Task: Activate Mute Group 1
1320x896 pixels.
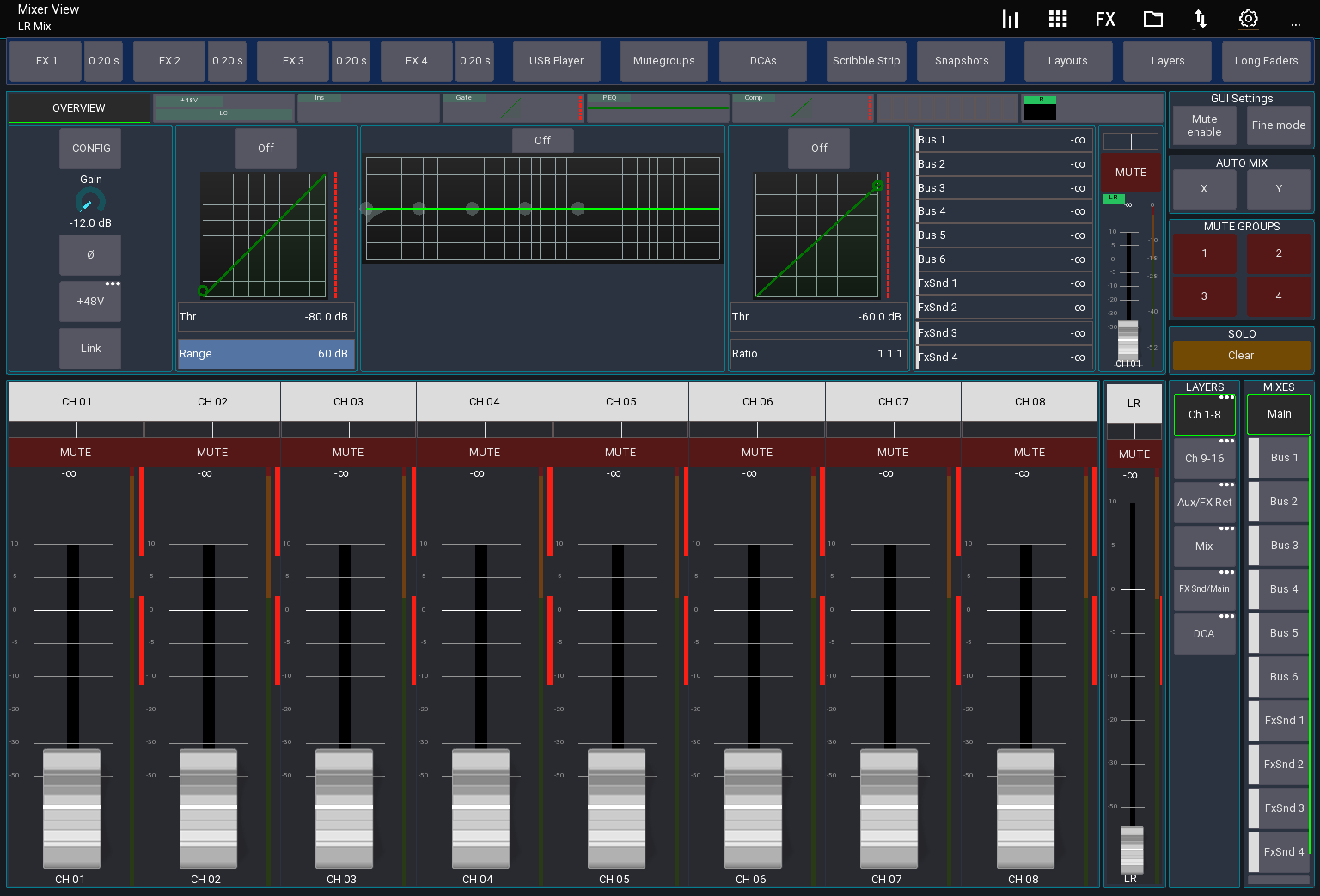Action: [x=1204, y=253]
